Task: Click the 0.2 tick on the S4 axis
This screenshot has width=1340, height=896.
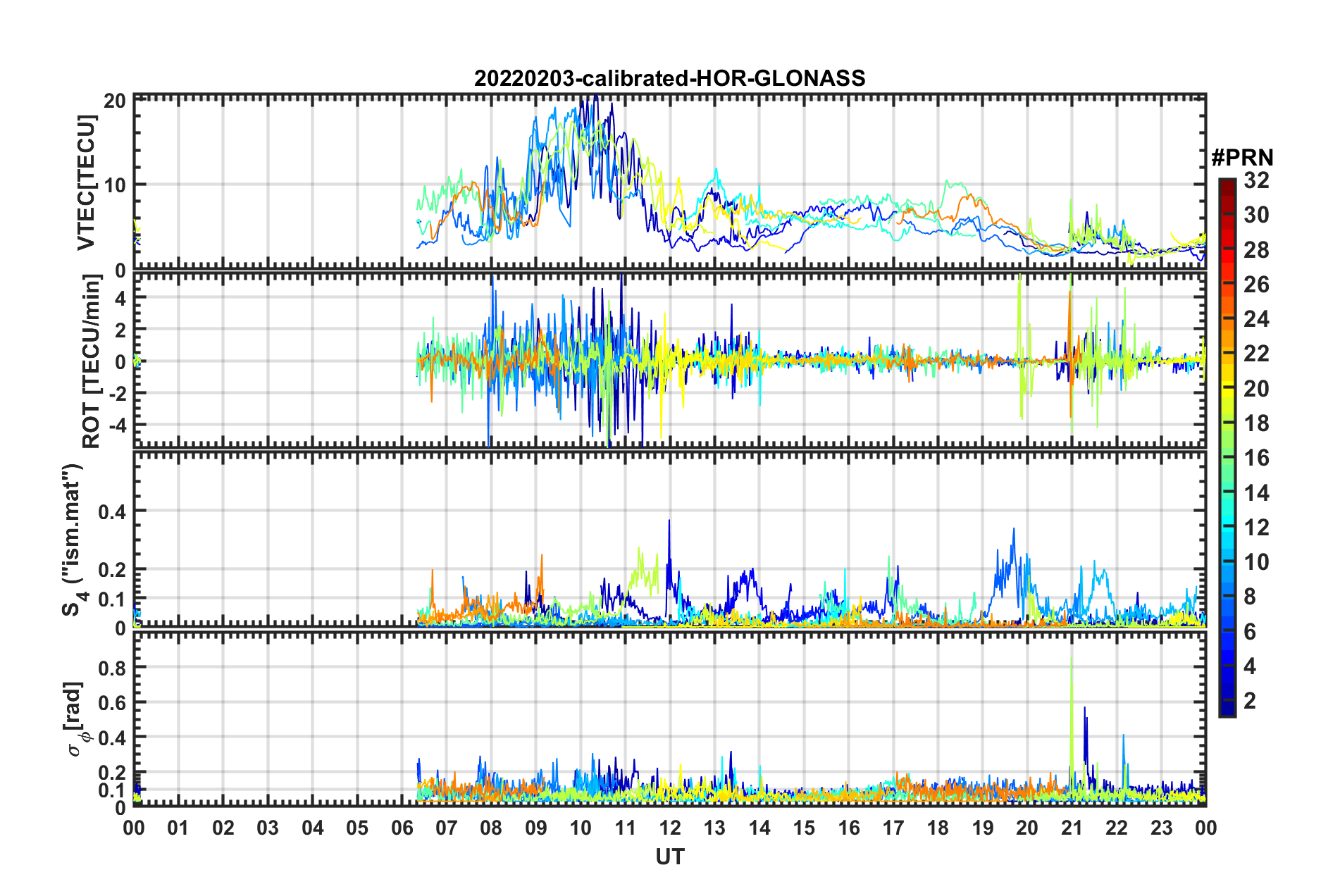Action: point(113,570)
